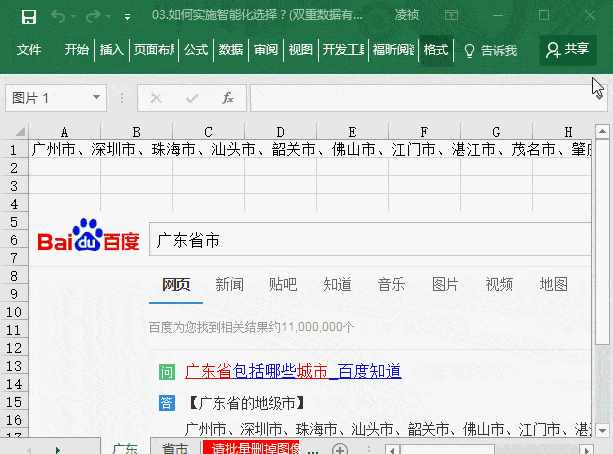This screenshot has width=613, height=454.
Task: Open the 公式 ribbon tab
Action: click(196, 50)
